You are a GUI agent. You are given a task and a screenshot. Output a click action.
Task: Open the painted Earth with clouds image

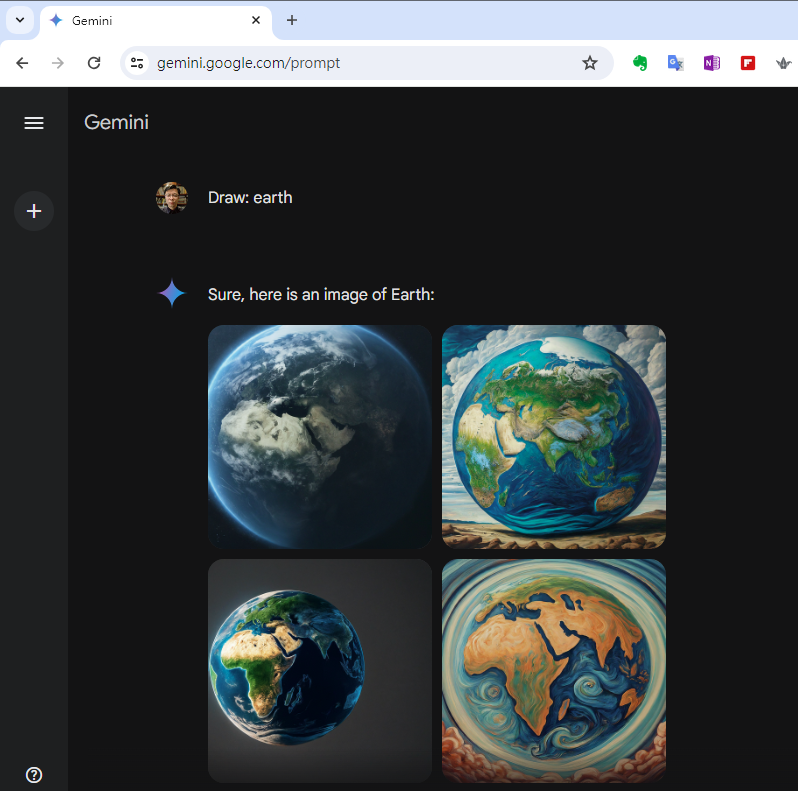click(x=554, y=437)
